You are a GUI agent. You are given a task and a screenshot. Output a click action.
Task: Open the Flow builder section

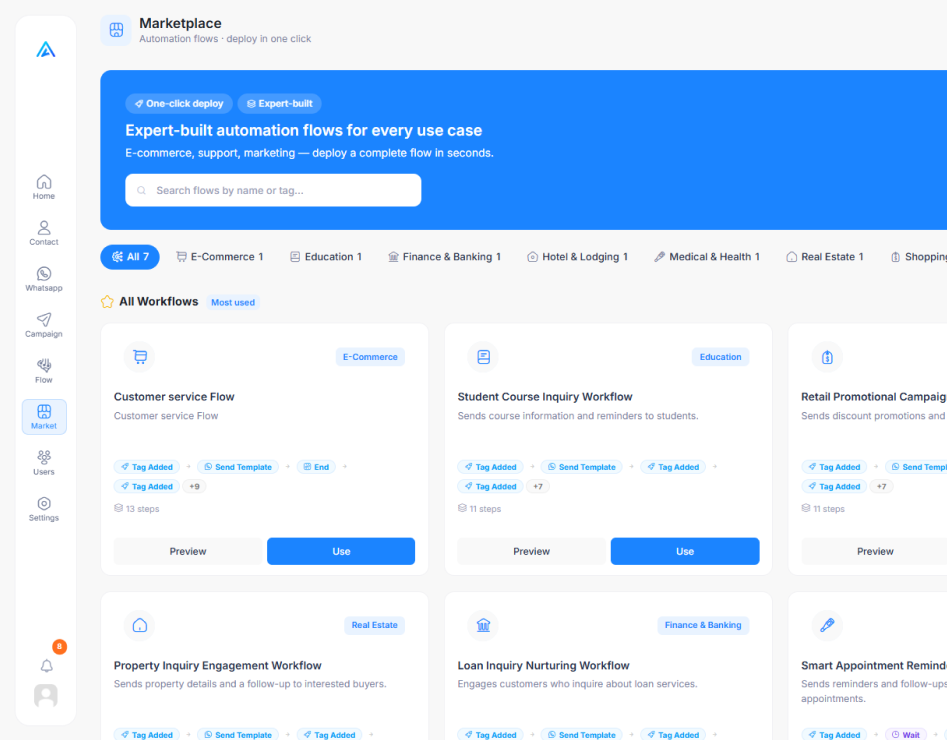click(x=43, y=370)
